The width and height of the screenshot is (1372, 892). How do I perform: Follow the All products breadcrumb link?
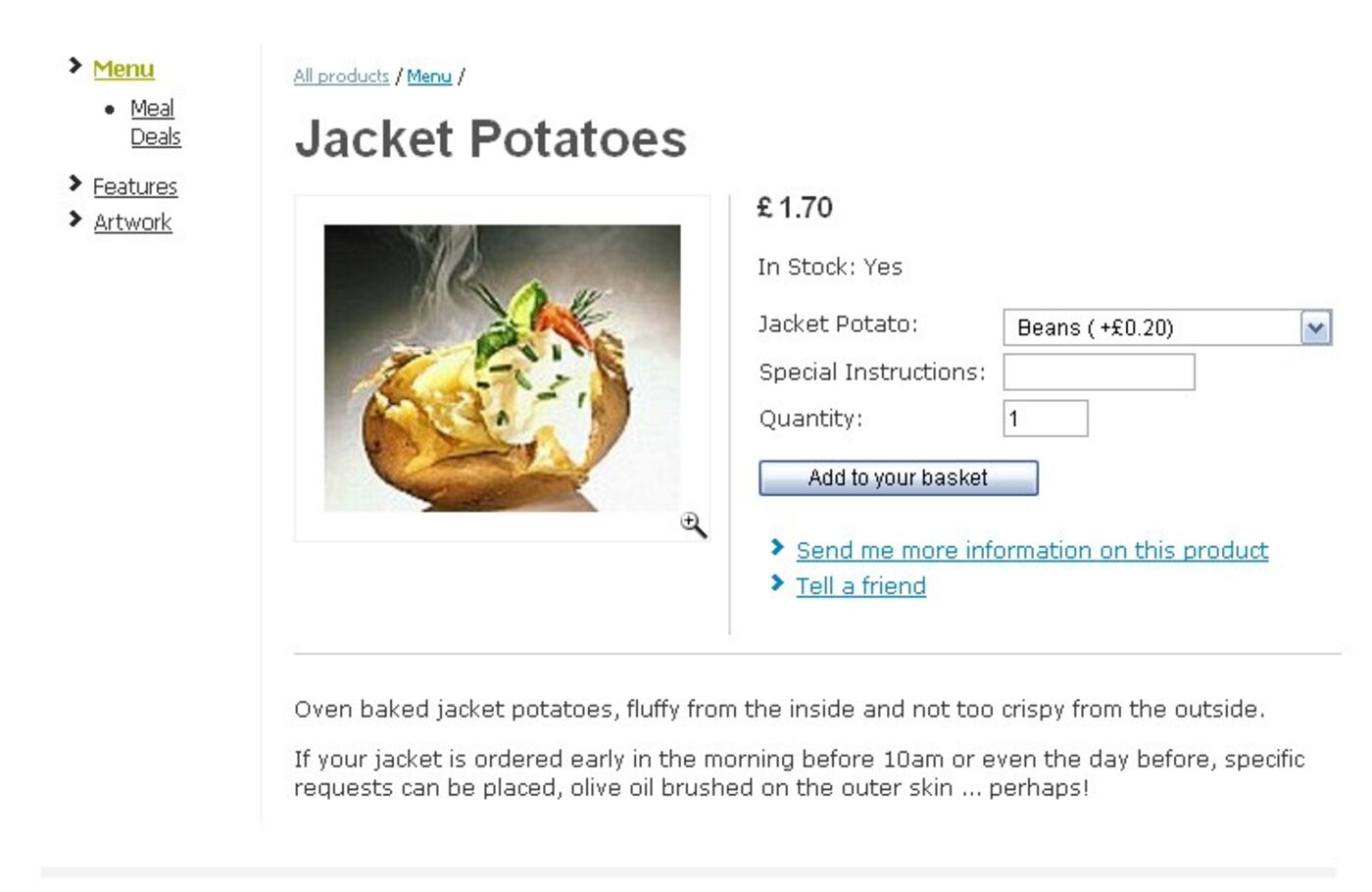tap(341, 75)
